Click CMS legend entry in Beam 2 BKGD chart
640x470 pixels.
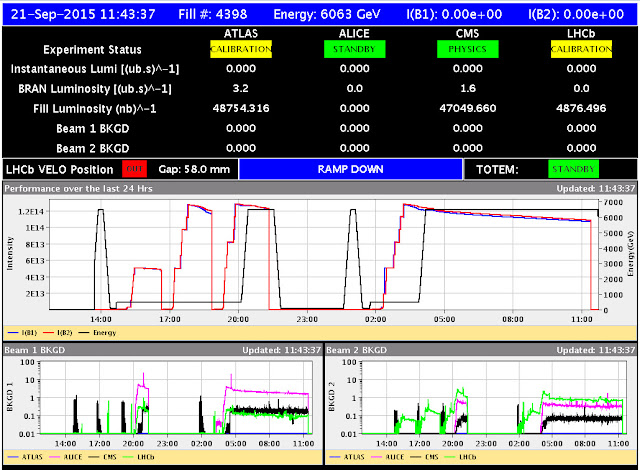click(x=424, y=457)
